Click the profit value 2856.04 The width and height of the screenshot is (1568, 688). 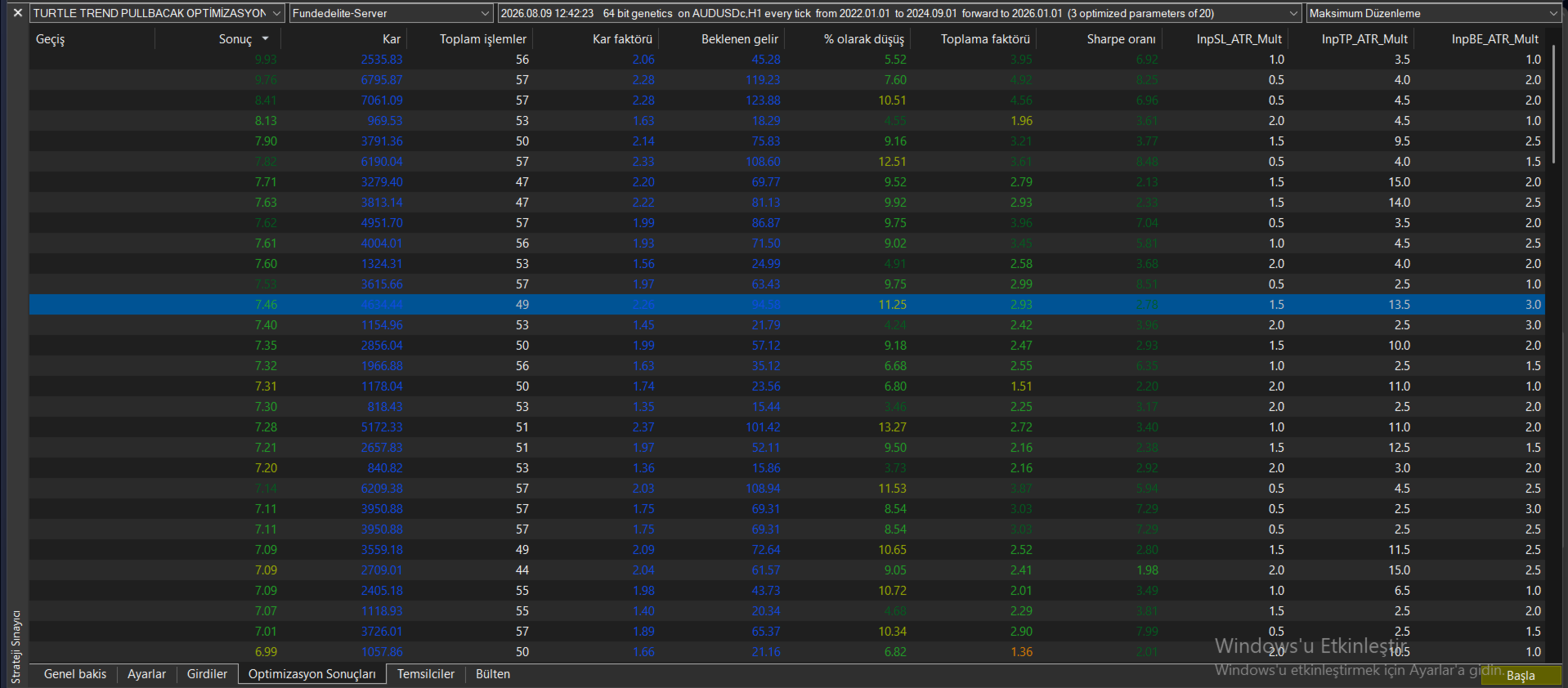(381, 346)
